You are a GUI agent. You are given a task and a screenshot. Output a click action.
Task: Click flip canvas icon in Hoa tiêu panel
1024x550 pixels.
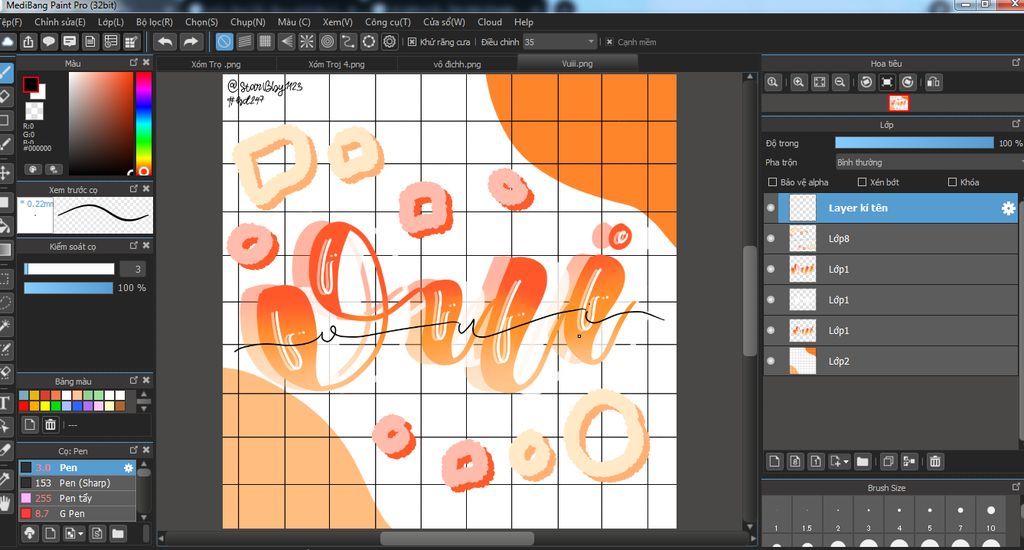coord(934,82)
